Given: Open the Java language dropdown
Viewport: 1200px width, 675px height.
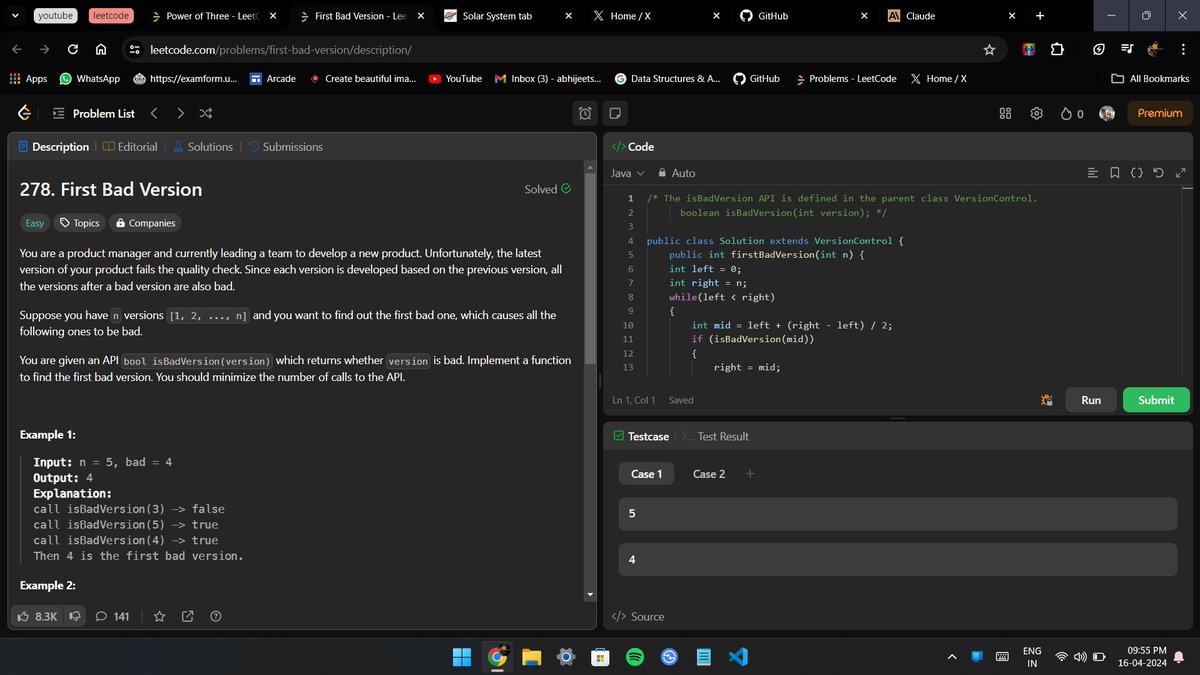Looking at the screenshot, I should [x=628, y=173].
